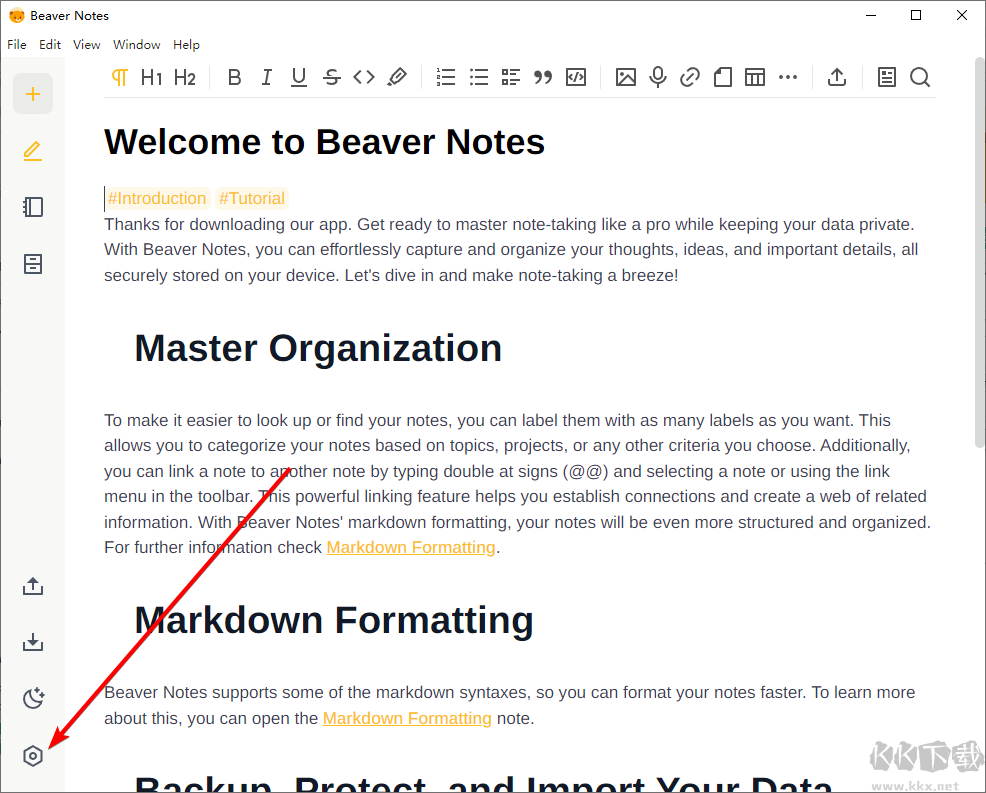
Task: Open the edited notes list via pencil icon
Action: coord(33,150)
